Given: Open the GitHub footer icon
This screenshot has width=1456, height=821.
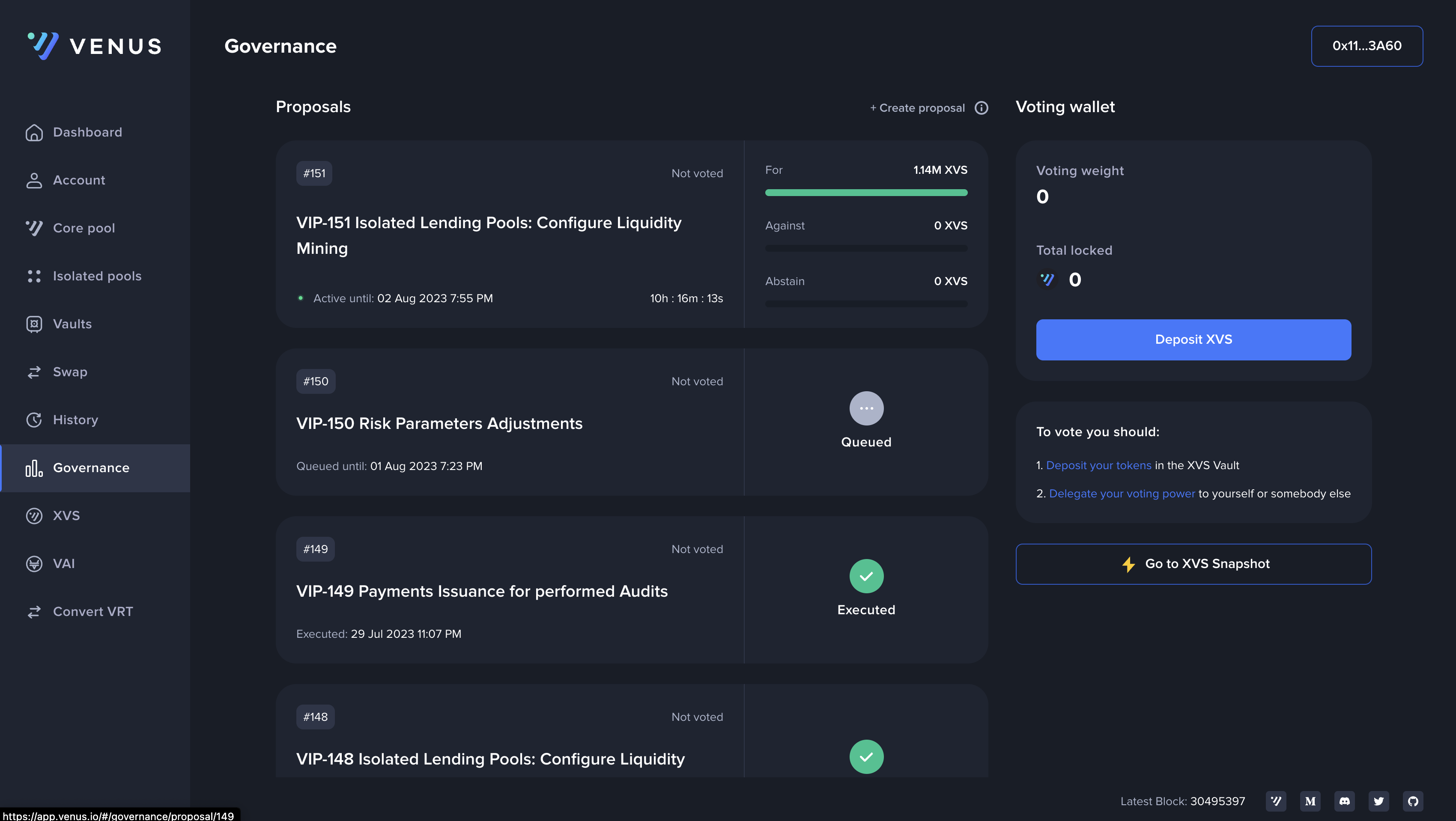Looking at the screenshot, I should pyautogui.click(x=1412, y=800).
